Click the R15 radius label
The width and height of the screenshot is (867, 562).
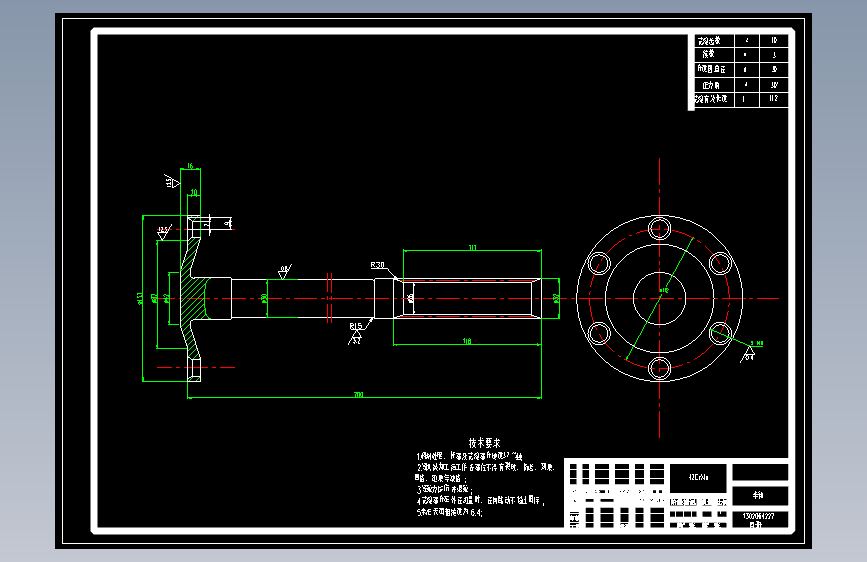[x=356, y=326]
